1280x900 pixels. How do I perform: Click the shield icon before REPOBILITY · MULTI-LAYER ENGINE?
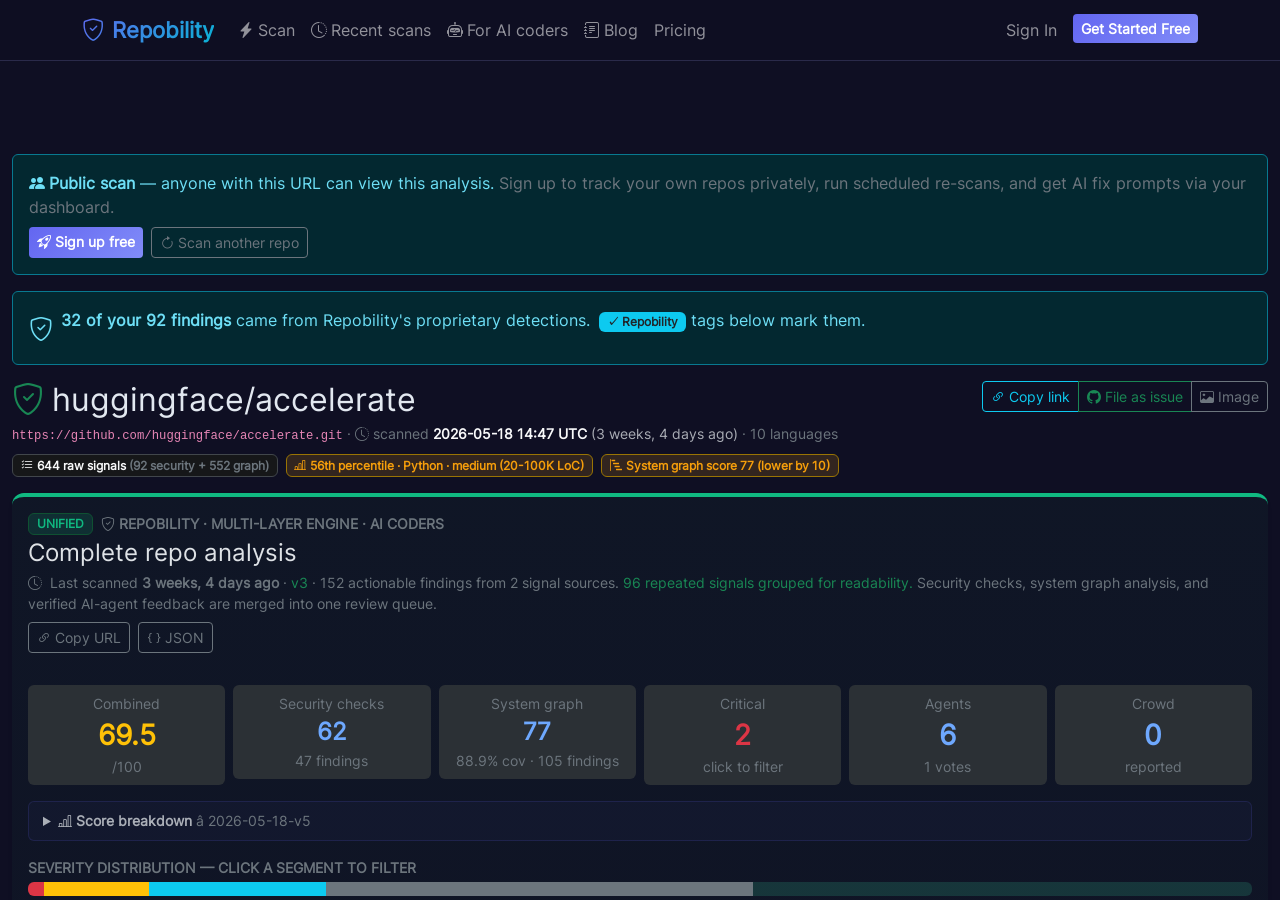[108, 524]
